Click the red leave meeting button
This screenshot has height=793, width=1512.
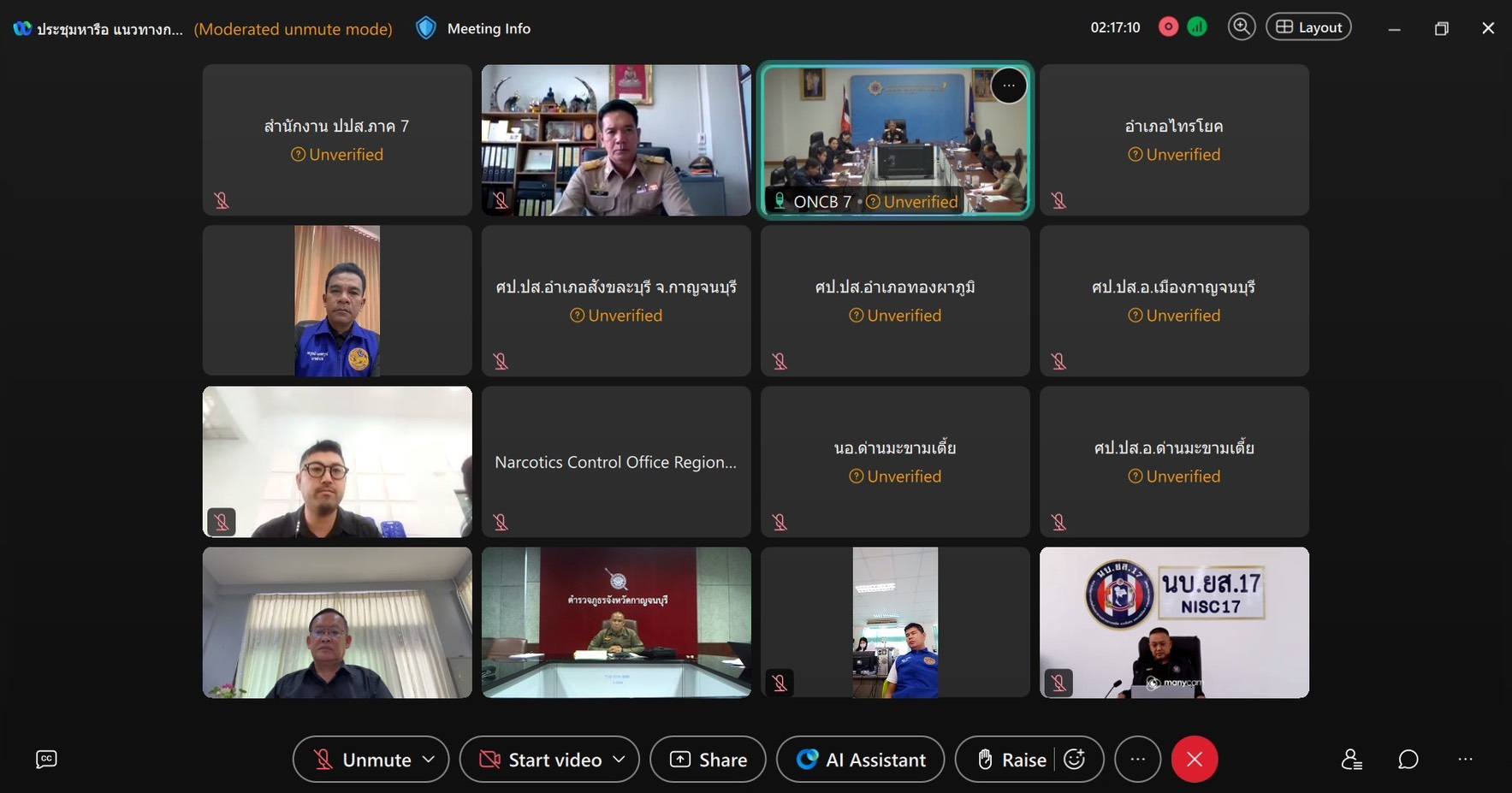point(1195,759)
